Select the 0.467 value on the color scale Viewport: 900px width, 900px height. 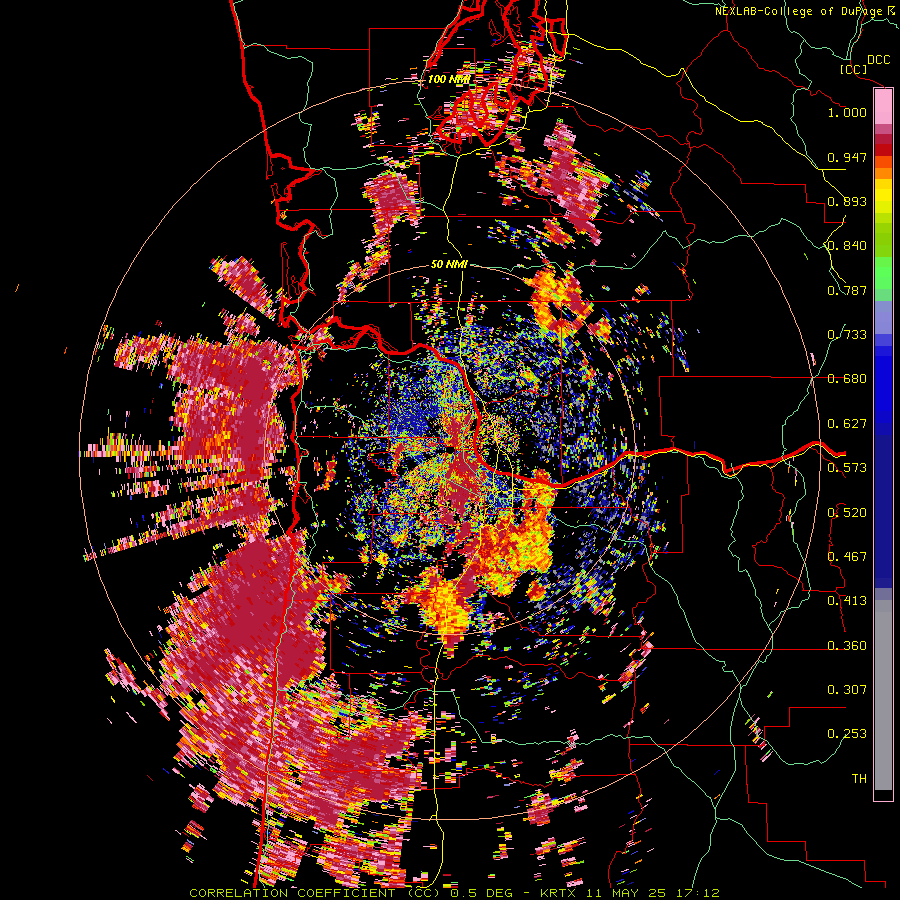(x=847, y=557)
